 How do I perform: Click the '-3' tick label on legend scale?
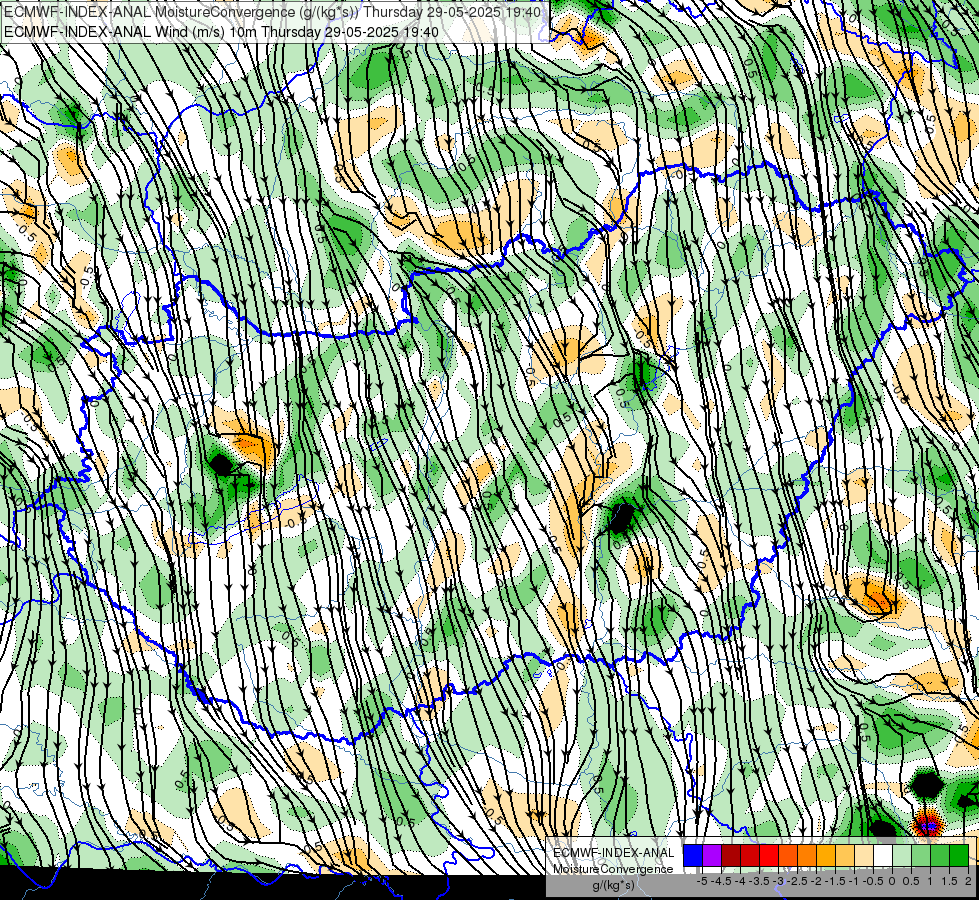pos(779,881)
